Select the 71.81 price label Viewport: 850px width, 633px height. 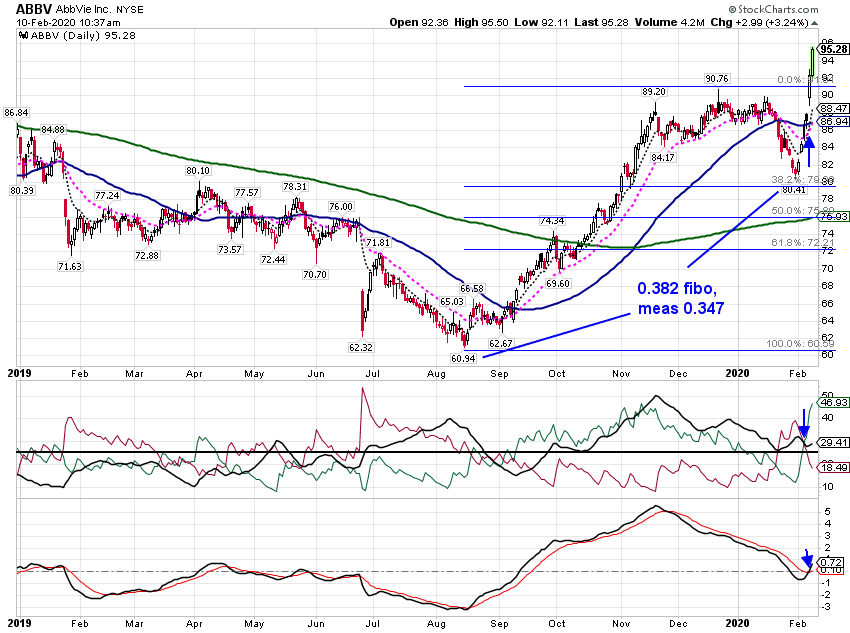pyautogui.click(x=378, y=243)
